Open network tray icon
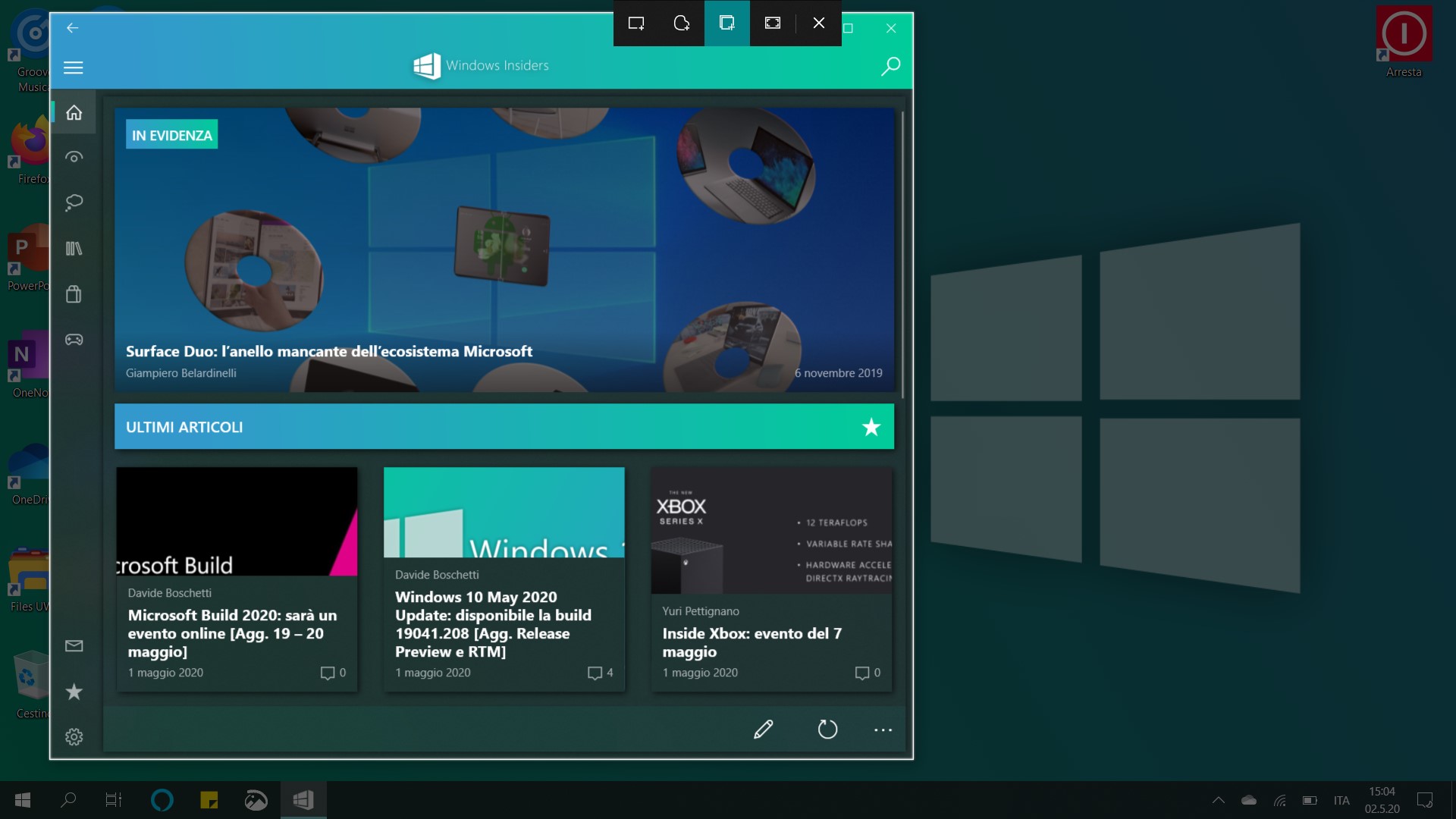Image resolution: width=1456 pixels, height=819 pixels. (1280, 800)
